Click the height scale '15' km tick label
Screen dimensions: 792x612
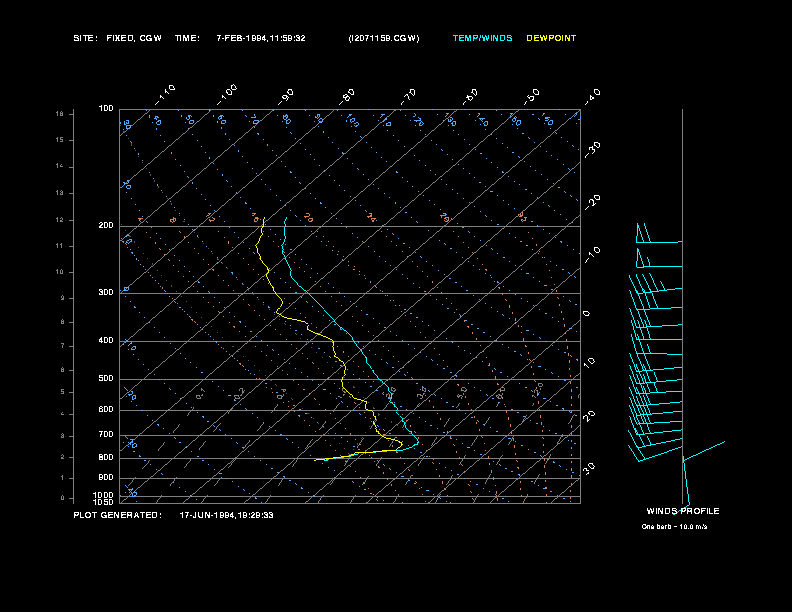pos(60,140)
